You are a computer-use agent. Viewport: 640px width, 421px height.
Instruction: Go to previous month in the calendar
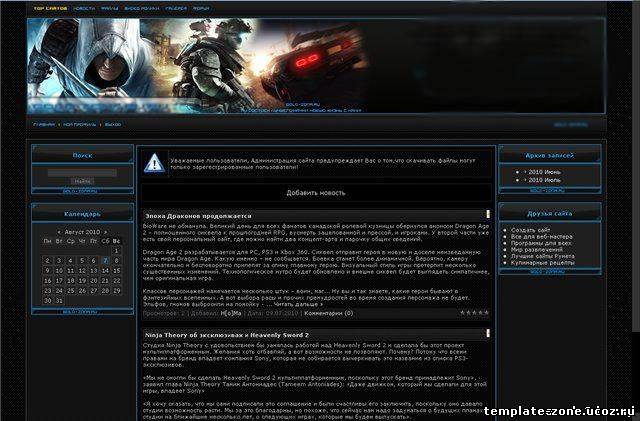point(59,232)
